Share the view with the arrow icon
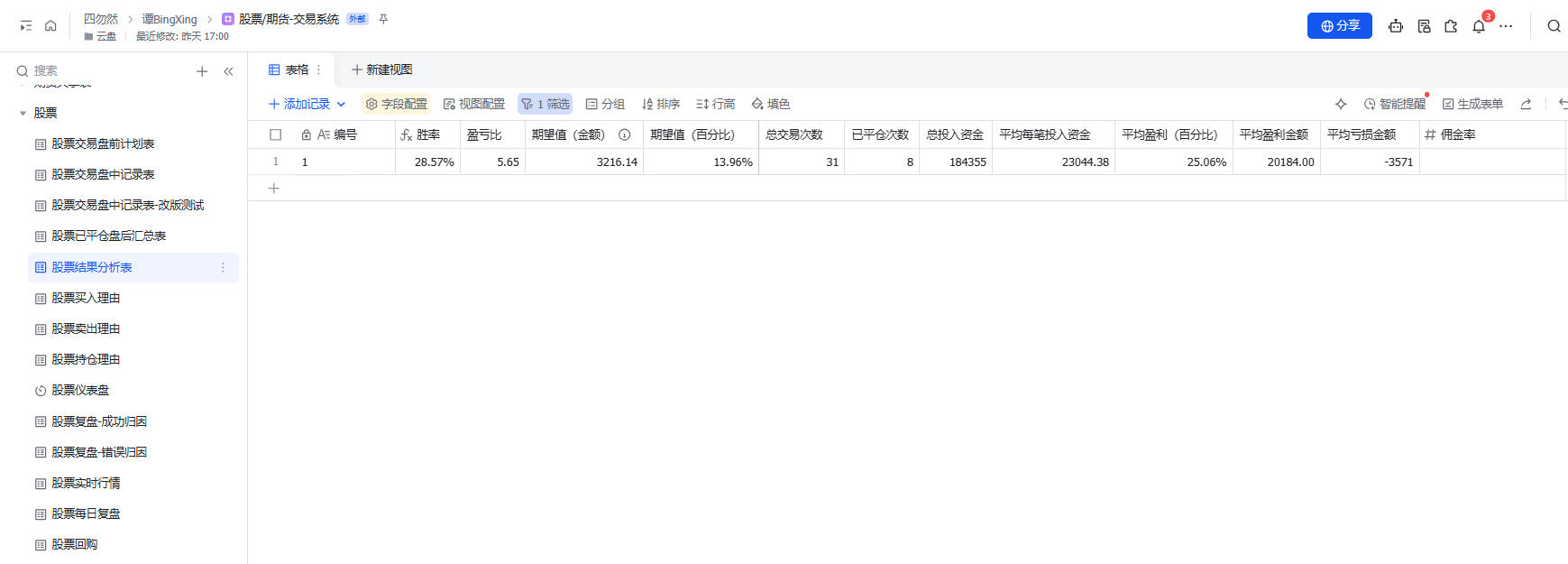Viewport: 1568px width, 564px height. pos(1526,104)
